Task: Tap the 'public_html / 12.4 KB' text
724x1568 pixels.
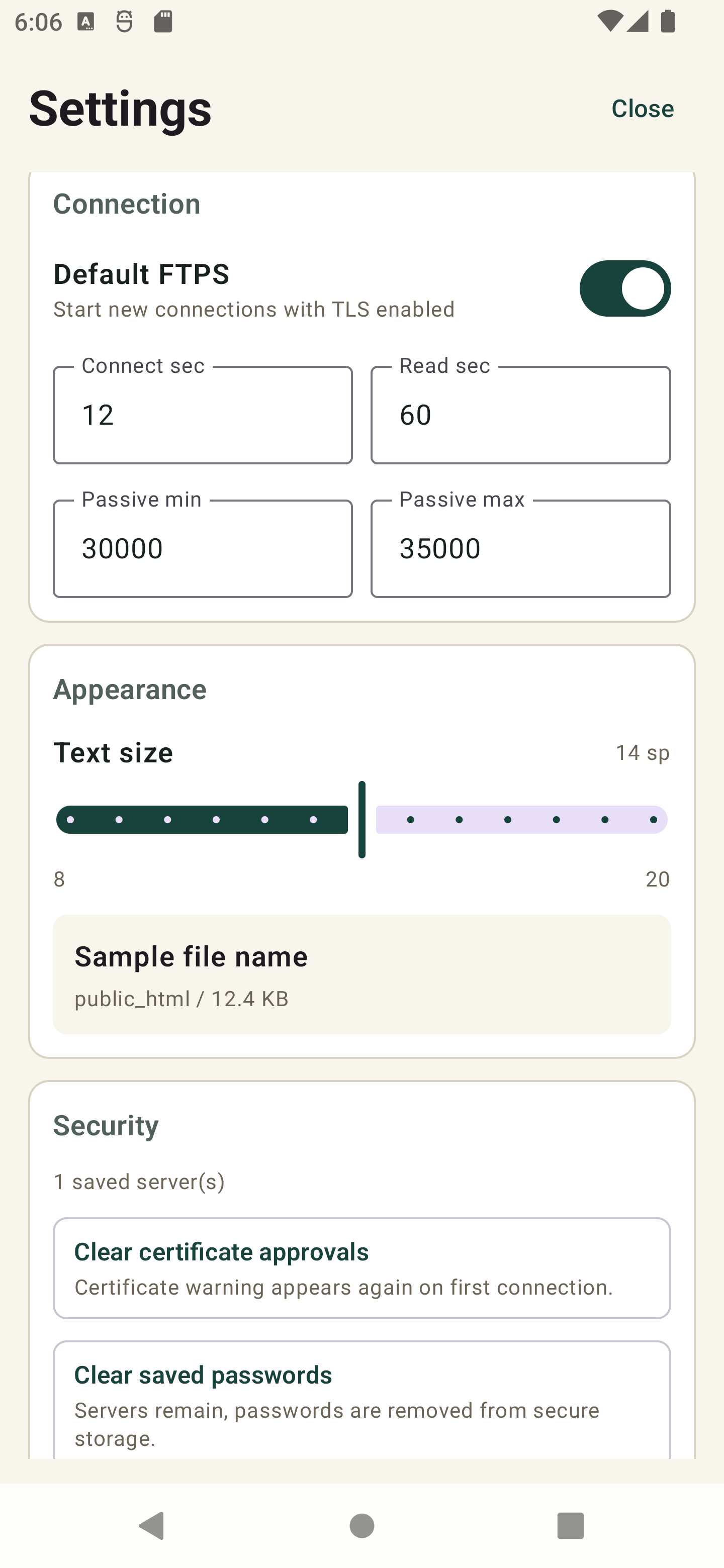Action: [x=182, y=999]
